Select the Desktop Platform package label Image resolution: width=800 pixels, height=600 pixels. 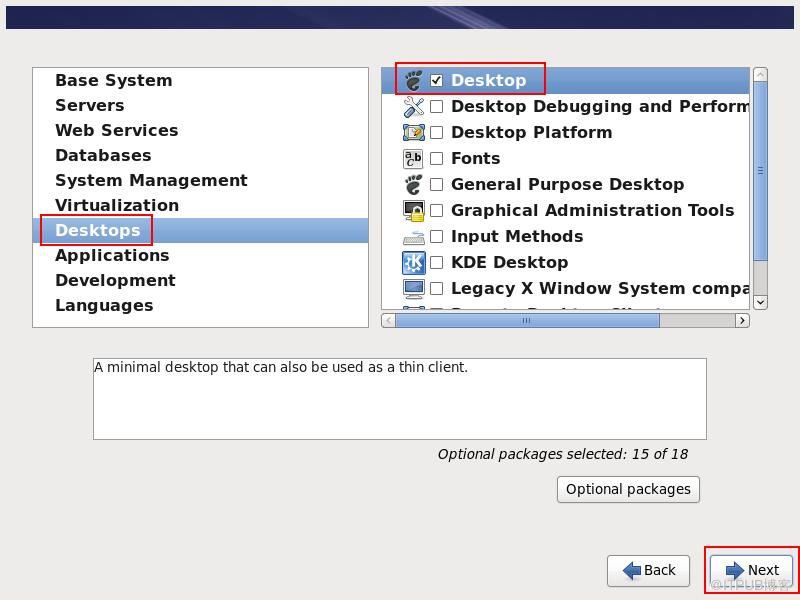(532, 132)
